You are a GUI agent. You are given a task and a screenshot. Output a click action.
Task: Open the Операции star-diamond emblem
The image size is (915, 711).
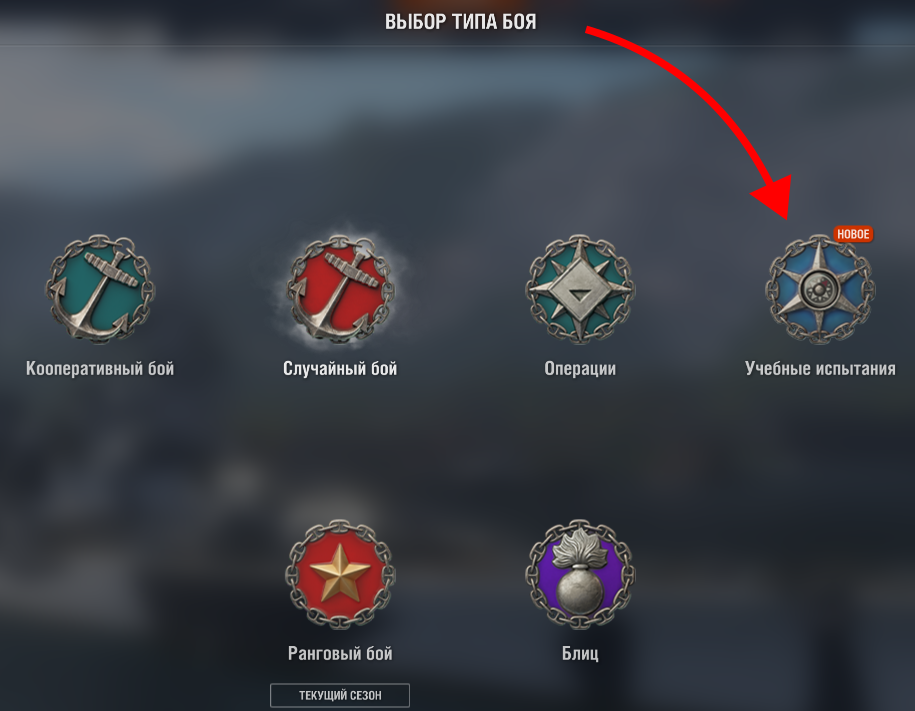click(x=580, y=289)
